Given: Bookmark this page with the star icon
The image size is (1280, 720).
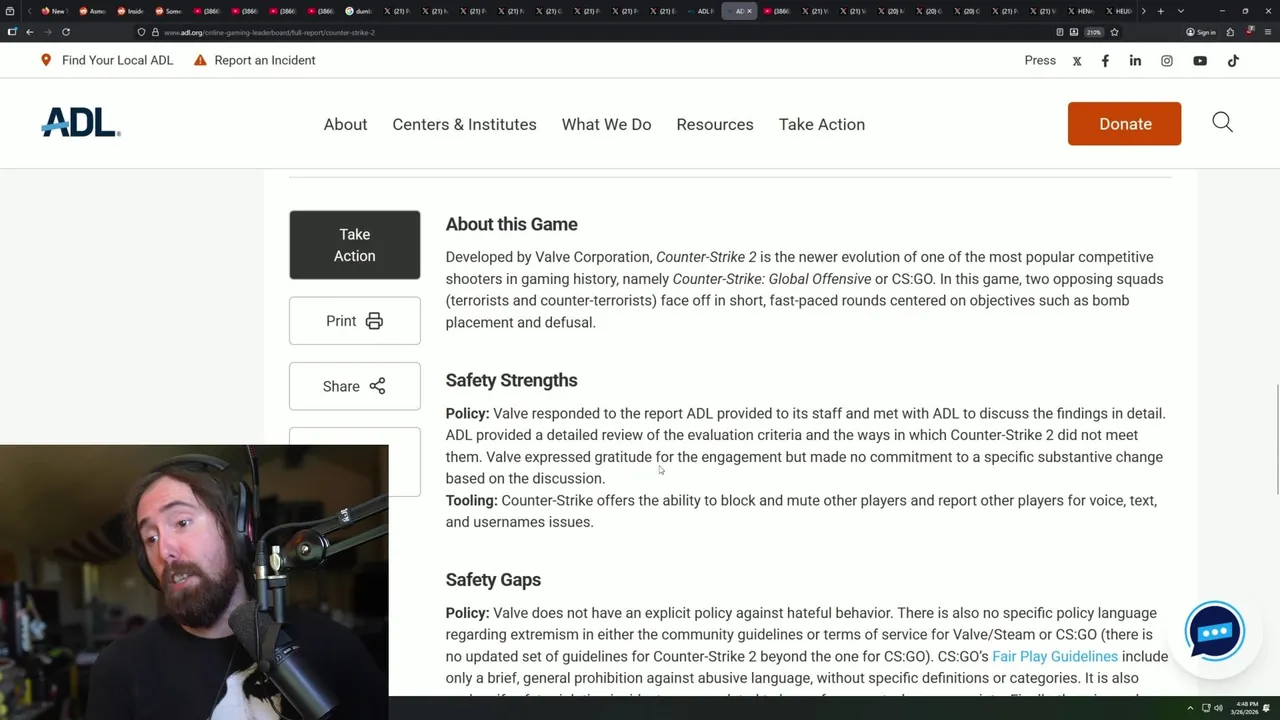Looking at the screenshot, I should [1114, 32].
